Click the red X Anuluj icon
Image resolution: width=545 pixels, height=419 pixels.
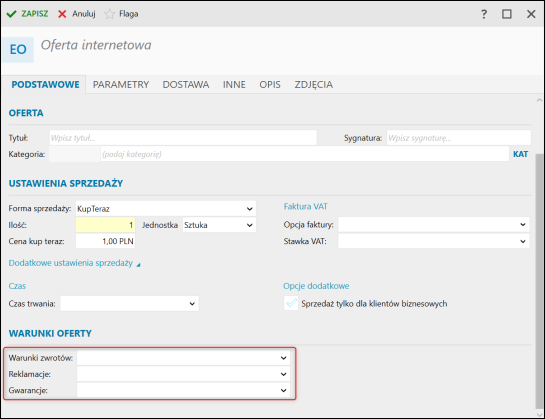pyautogui.click(x=62, y=14)
